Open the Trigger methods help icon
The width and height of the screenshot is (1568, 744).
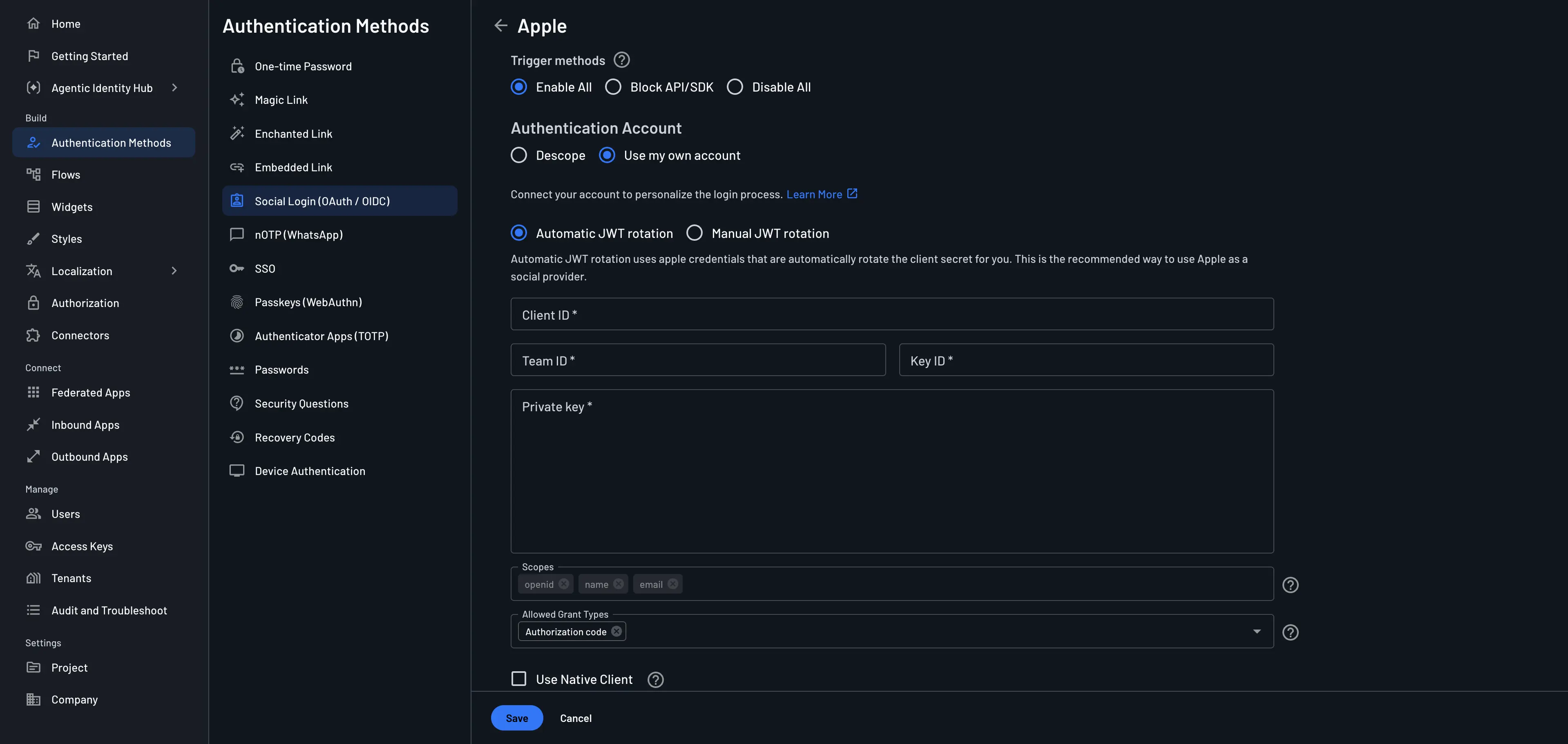click(x=621, y=60)
